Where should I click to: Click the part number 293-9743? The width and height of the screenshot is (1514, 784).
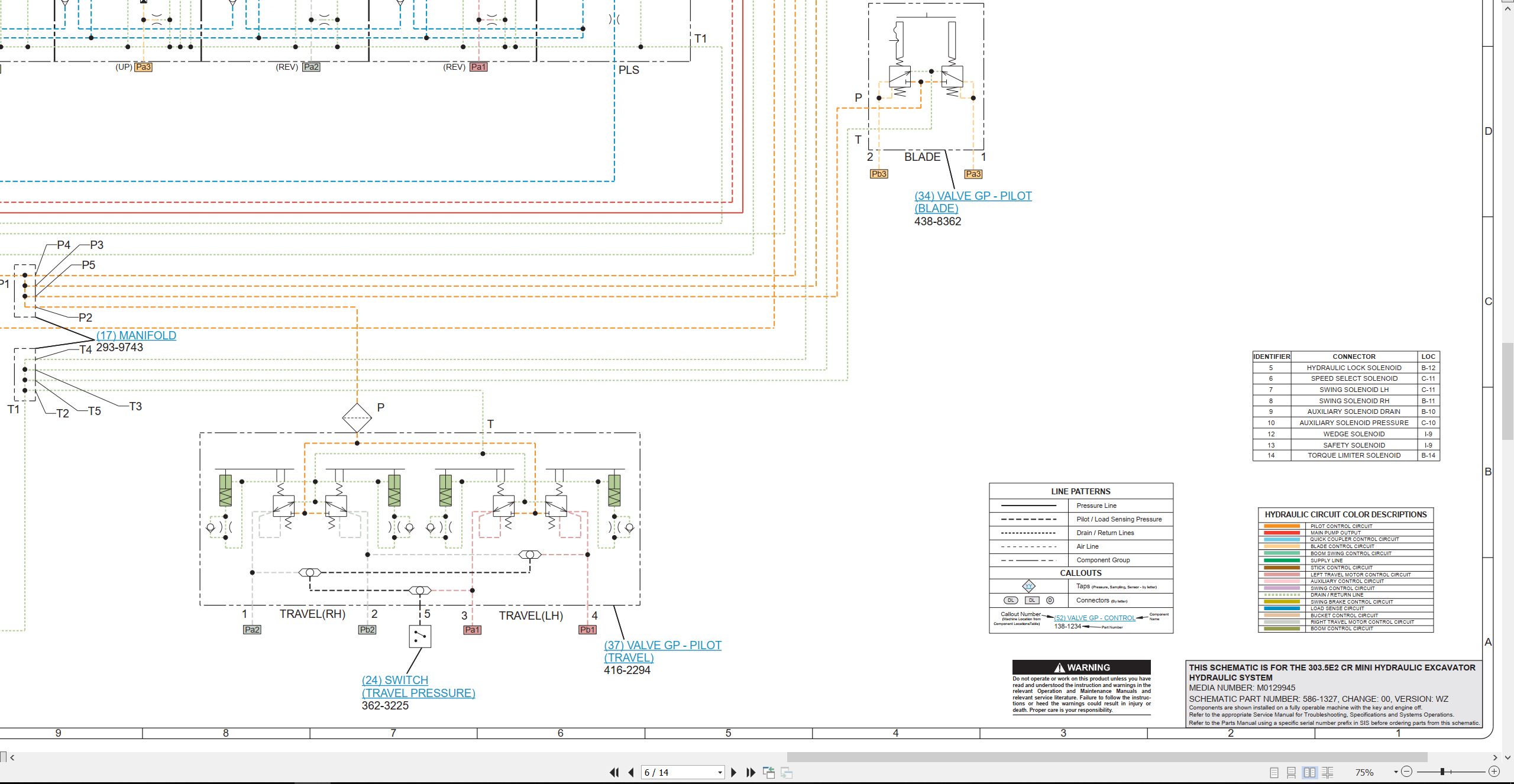tap(119, 347)
